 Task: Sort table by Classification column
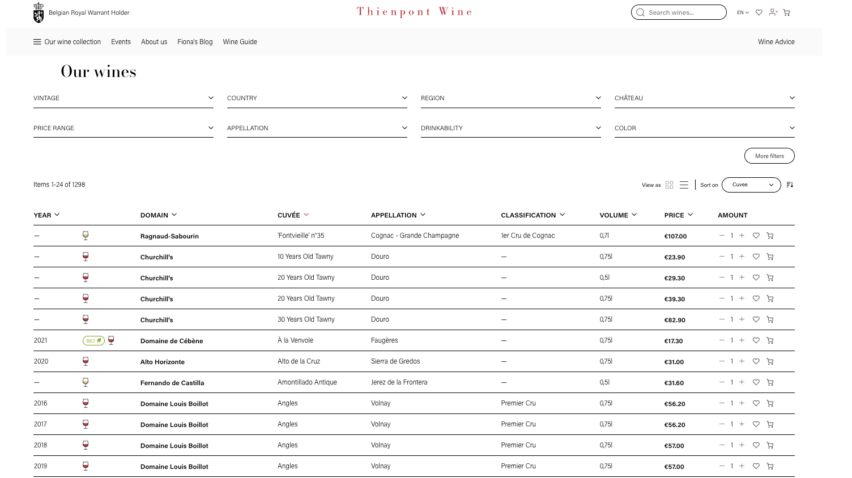click(532, 215)
